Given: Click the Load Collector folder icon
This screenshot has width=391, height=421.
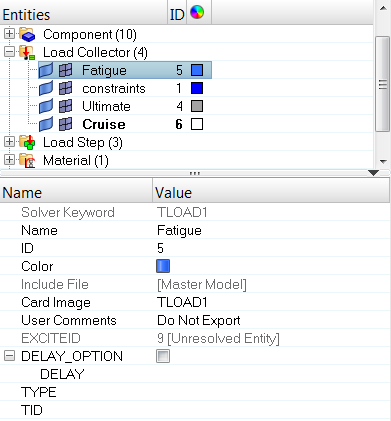Looking at the screenshot, I should (27, 53).
